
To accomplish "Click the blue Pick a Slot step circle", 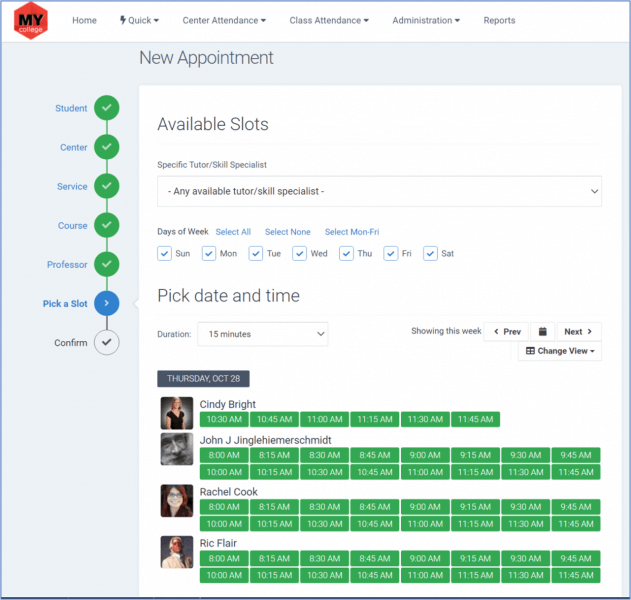I will tap(107, 303).
